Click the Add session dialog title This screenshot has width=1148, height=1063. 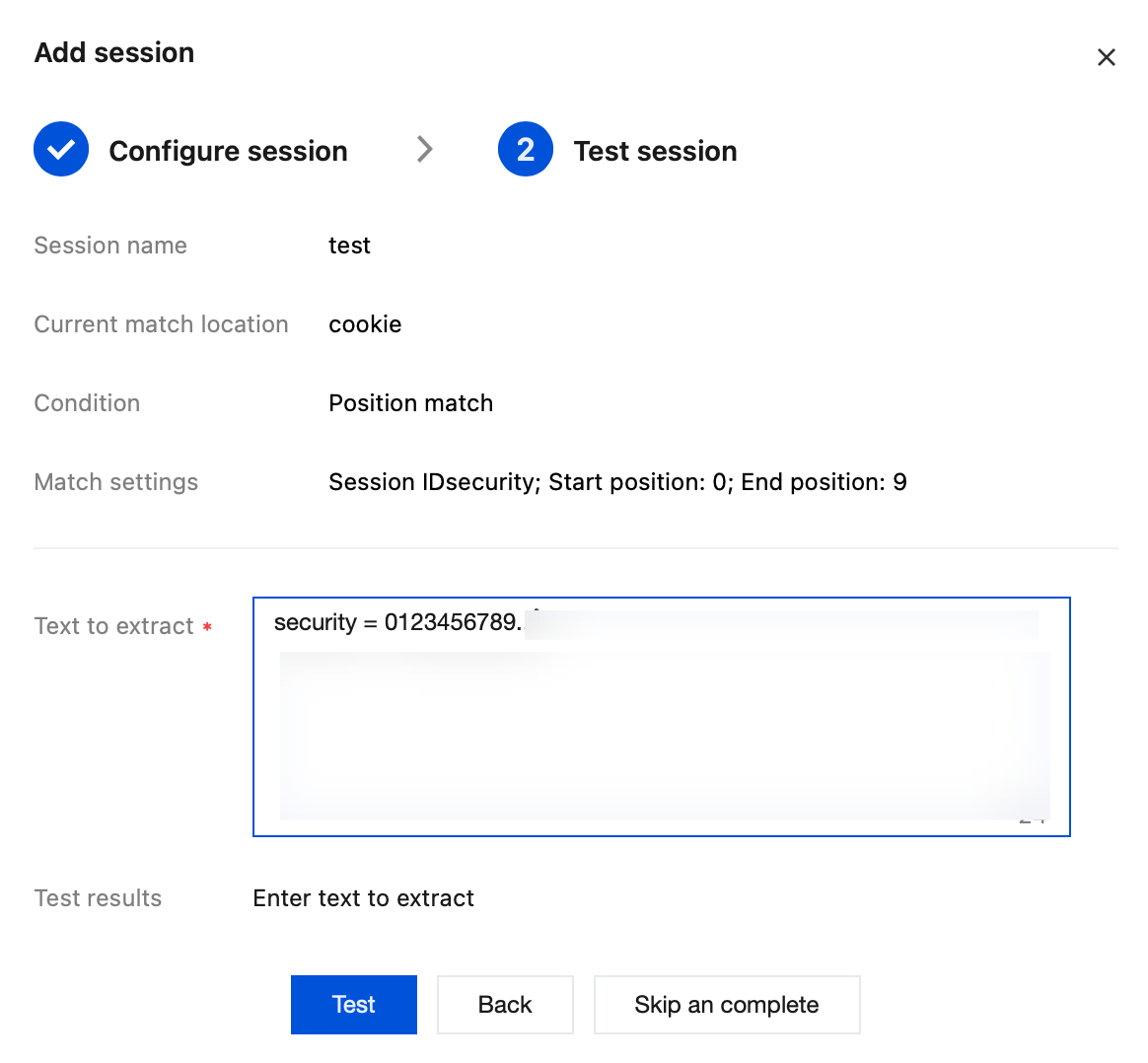tap(114, 52)
